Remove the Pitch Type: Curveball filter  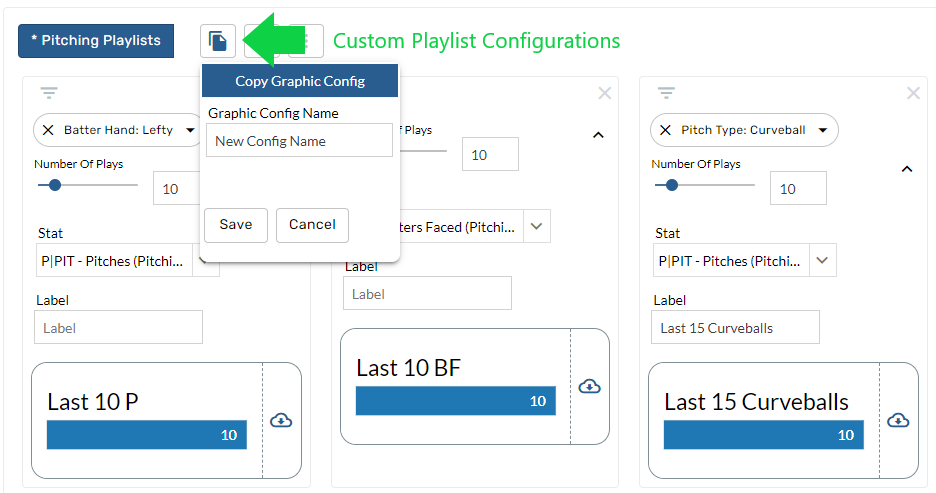tap(666, 130)
